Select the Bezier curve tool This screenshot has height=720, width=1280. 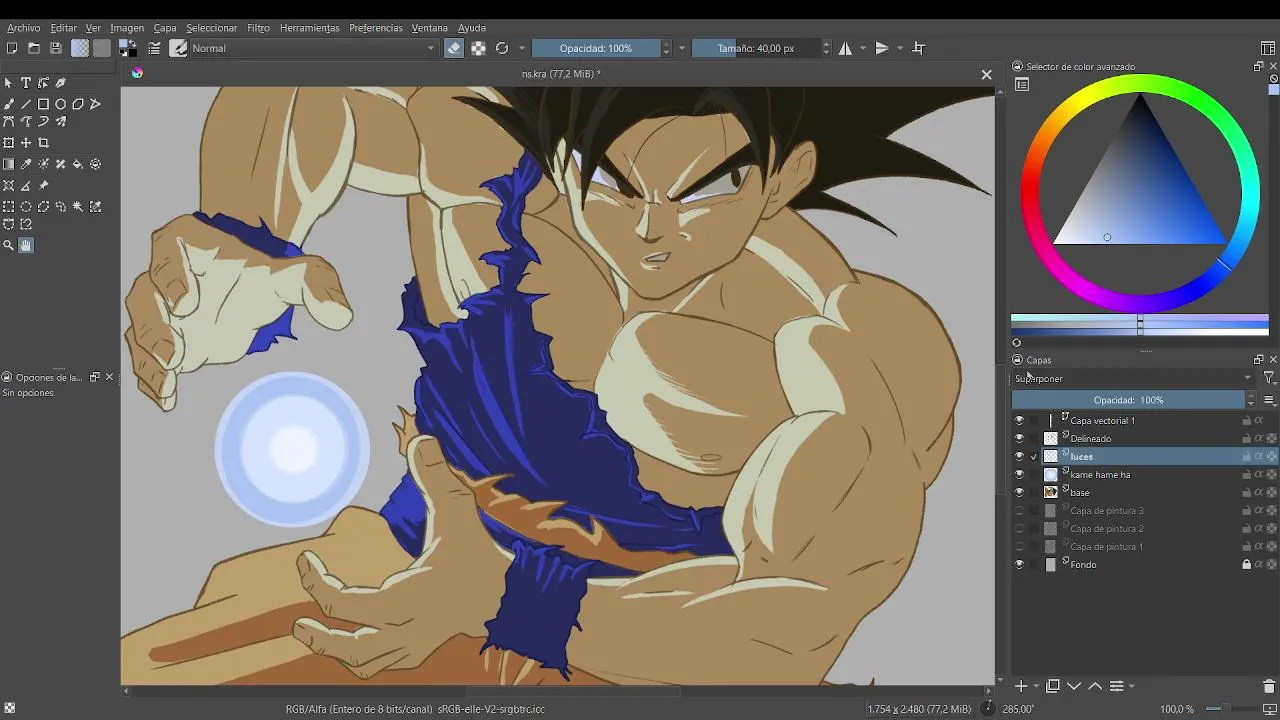pos(9,122)
